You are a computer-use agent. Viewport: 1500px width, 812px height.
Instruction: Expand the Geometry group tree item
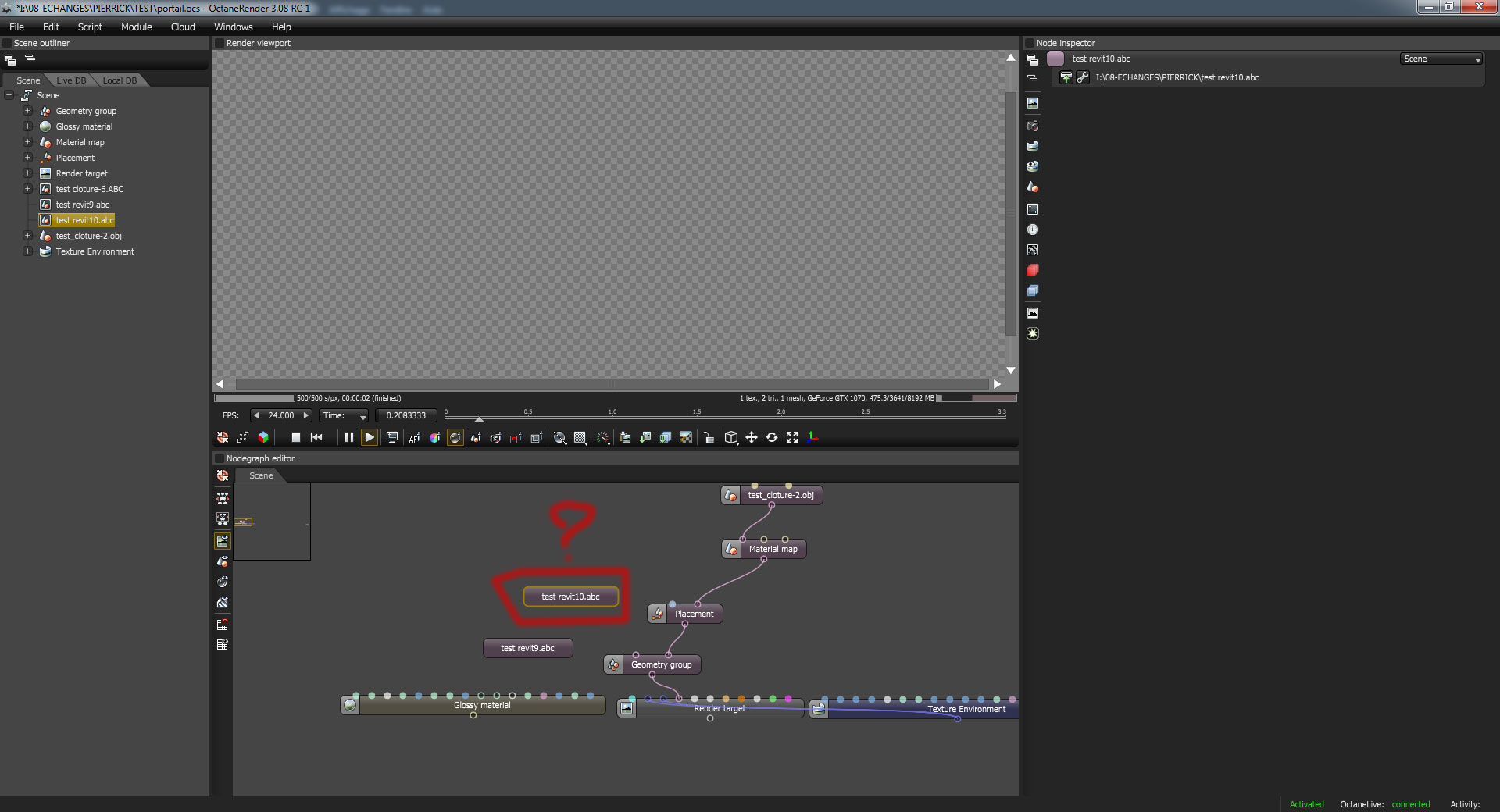click(27, 111)
